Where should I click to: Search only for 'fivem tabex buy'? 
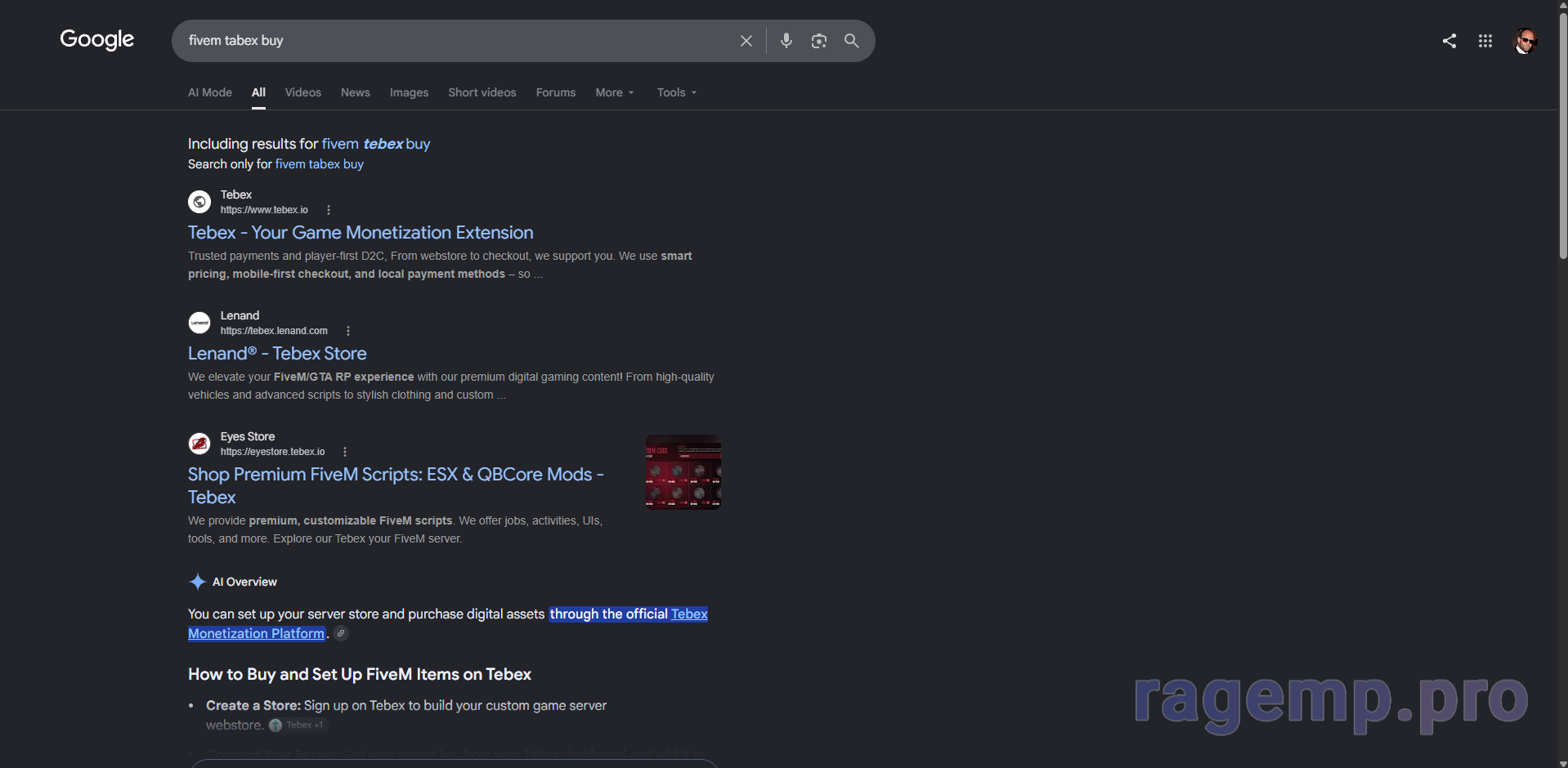click(x=320, y=164)
